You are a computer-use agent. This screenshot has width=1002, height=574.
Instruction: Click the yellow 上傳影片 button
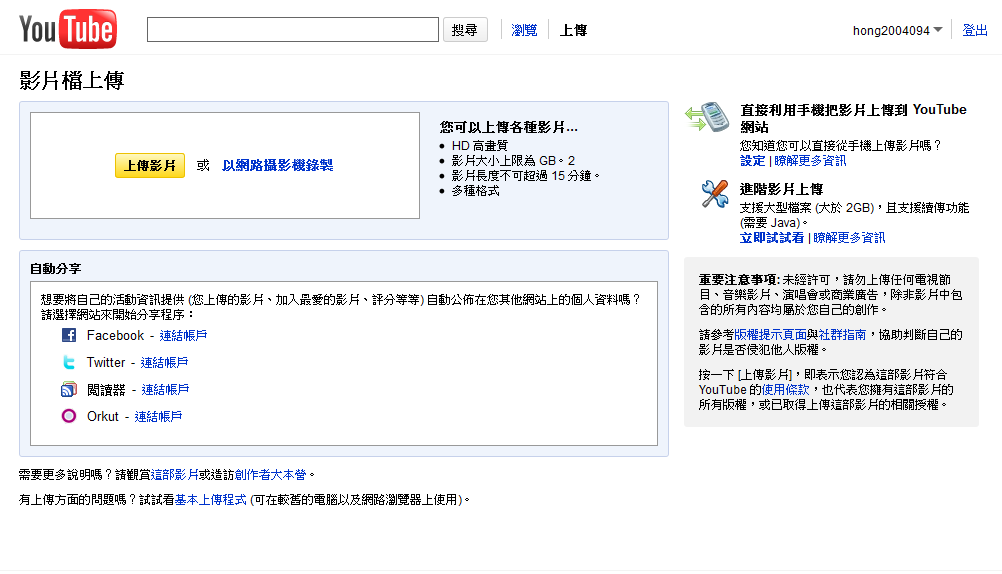click(x=150, y=166)
